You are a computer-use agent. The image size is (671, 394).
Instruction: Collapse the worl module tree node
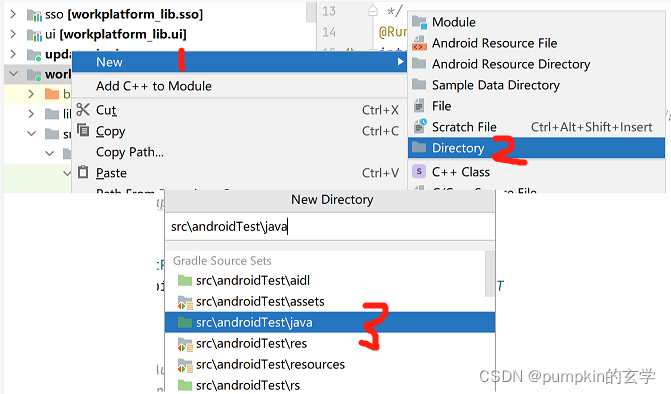(14, 74)
